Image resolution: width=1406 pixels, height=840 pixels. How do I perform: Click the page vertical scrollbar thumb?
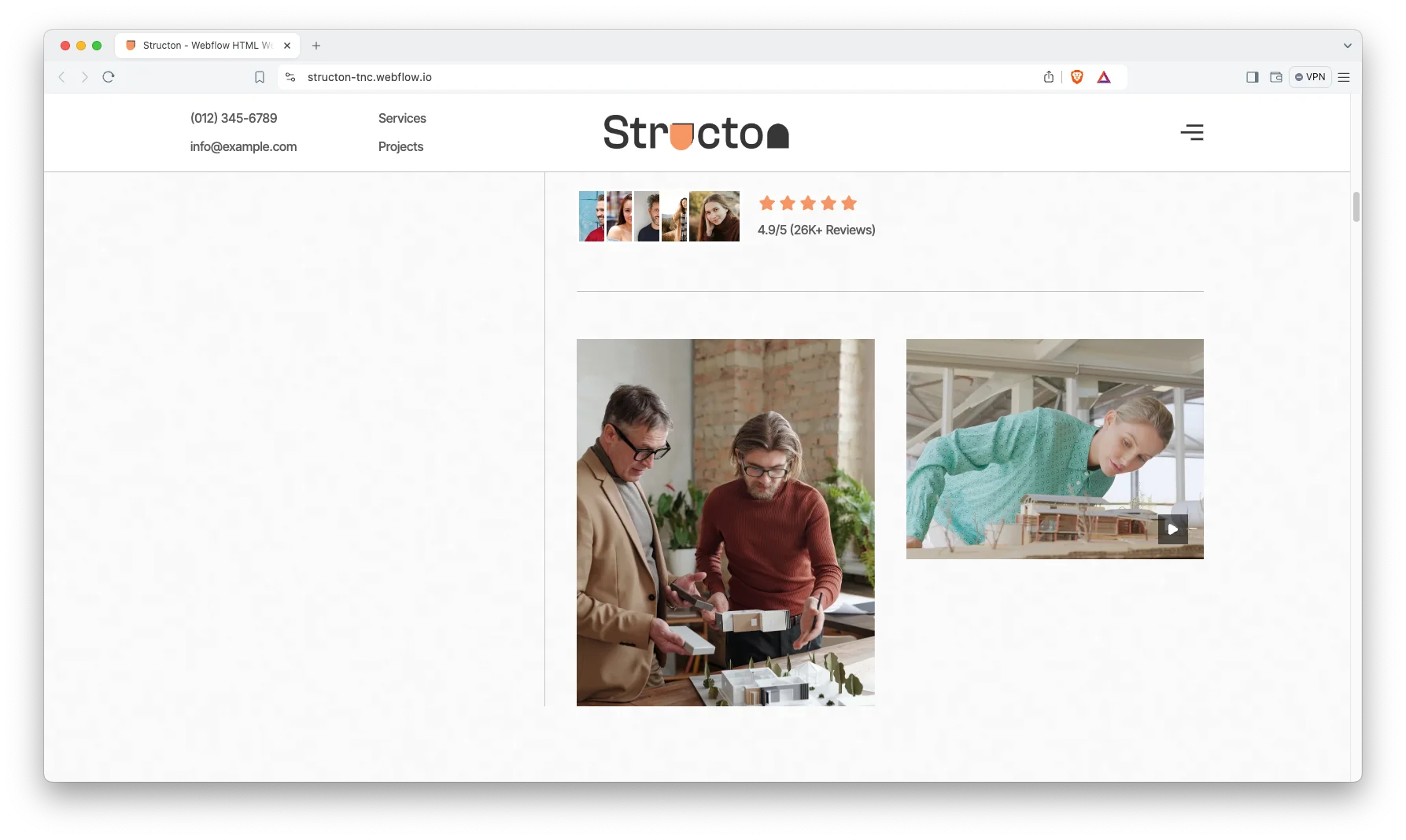coord(1356,207)
